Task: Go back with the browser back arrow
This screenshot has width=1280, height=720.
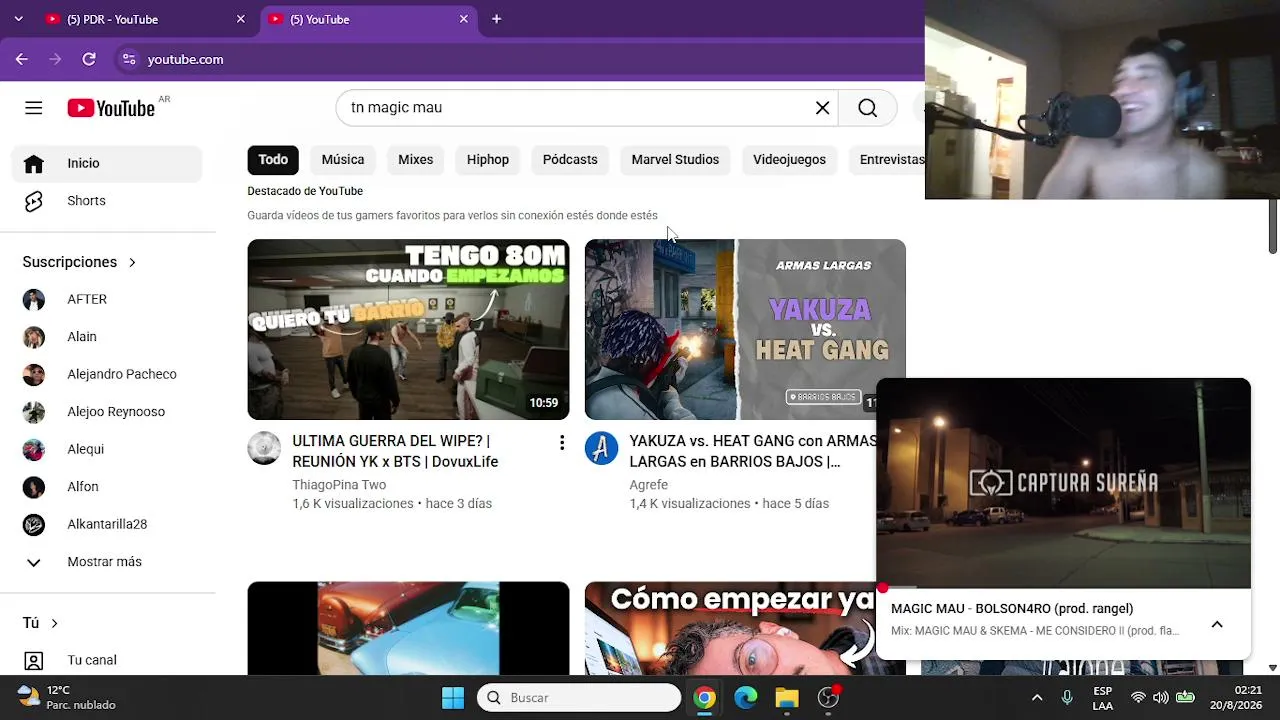Action: [x=22, y=59]
